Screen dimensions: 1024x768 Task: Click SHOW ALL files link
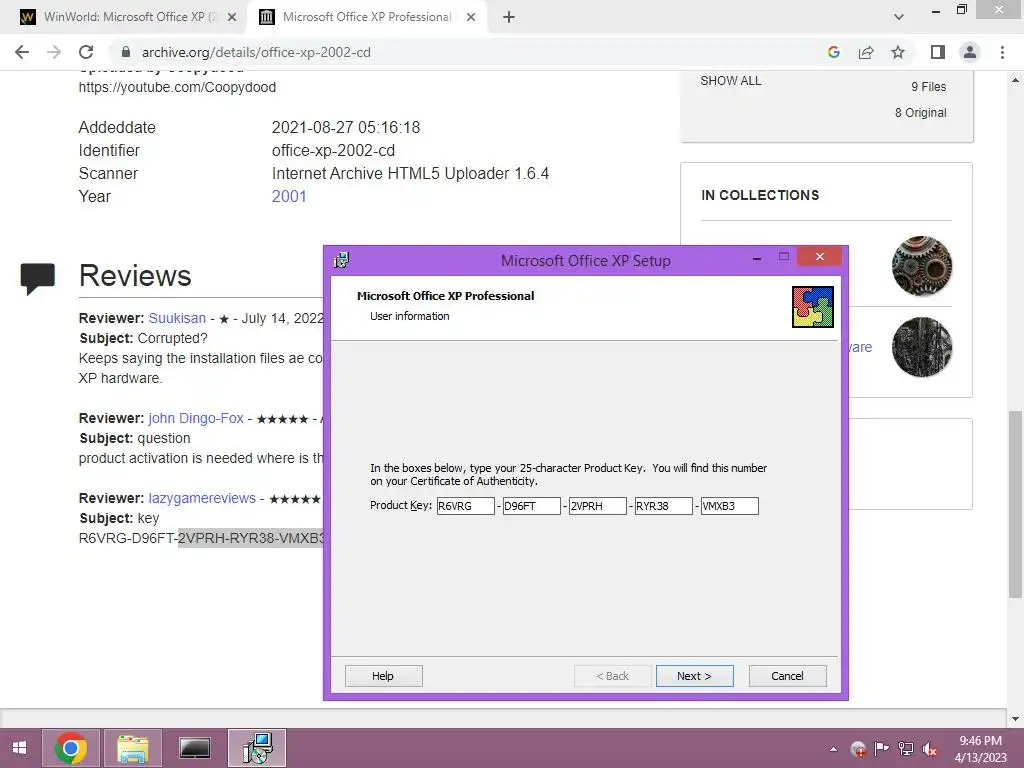click(731, 81)
